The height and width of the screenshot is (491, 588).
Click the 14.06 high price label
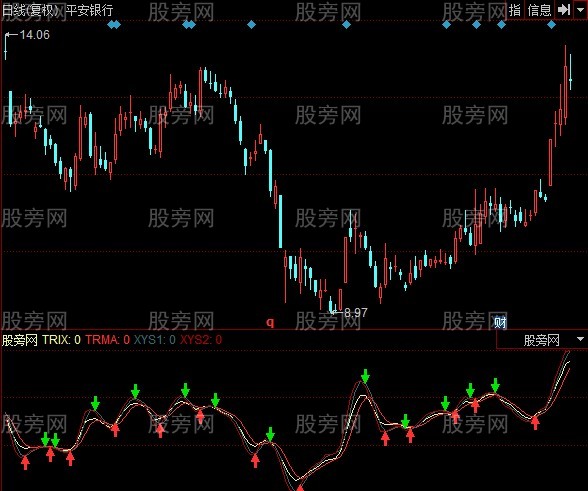click(x=34, y=35)
